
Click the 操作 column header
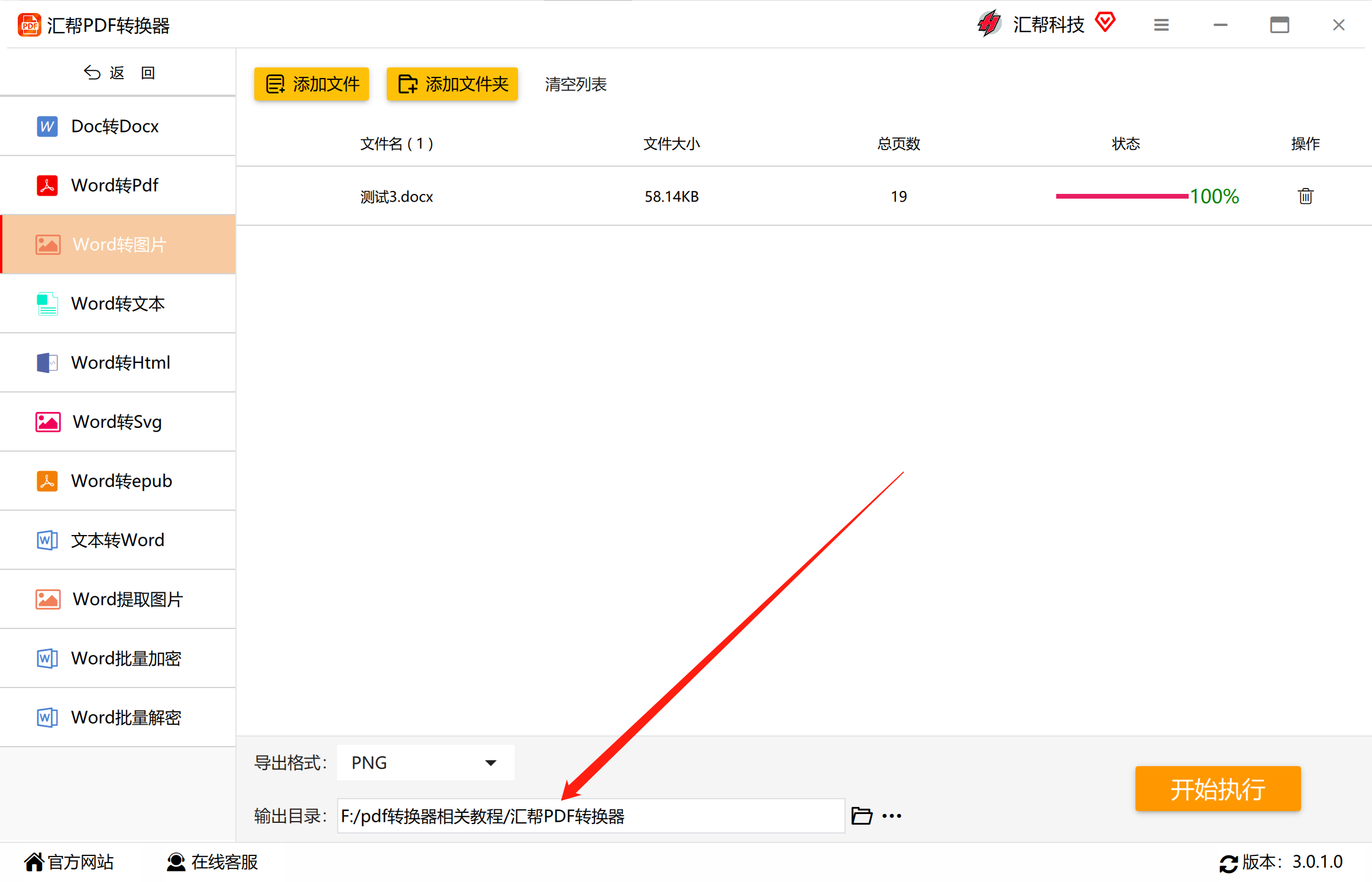pos(1306,144)
